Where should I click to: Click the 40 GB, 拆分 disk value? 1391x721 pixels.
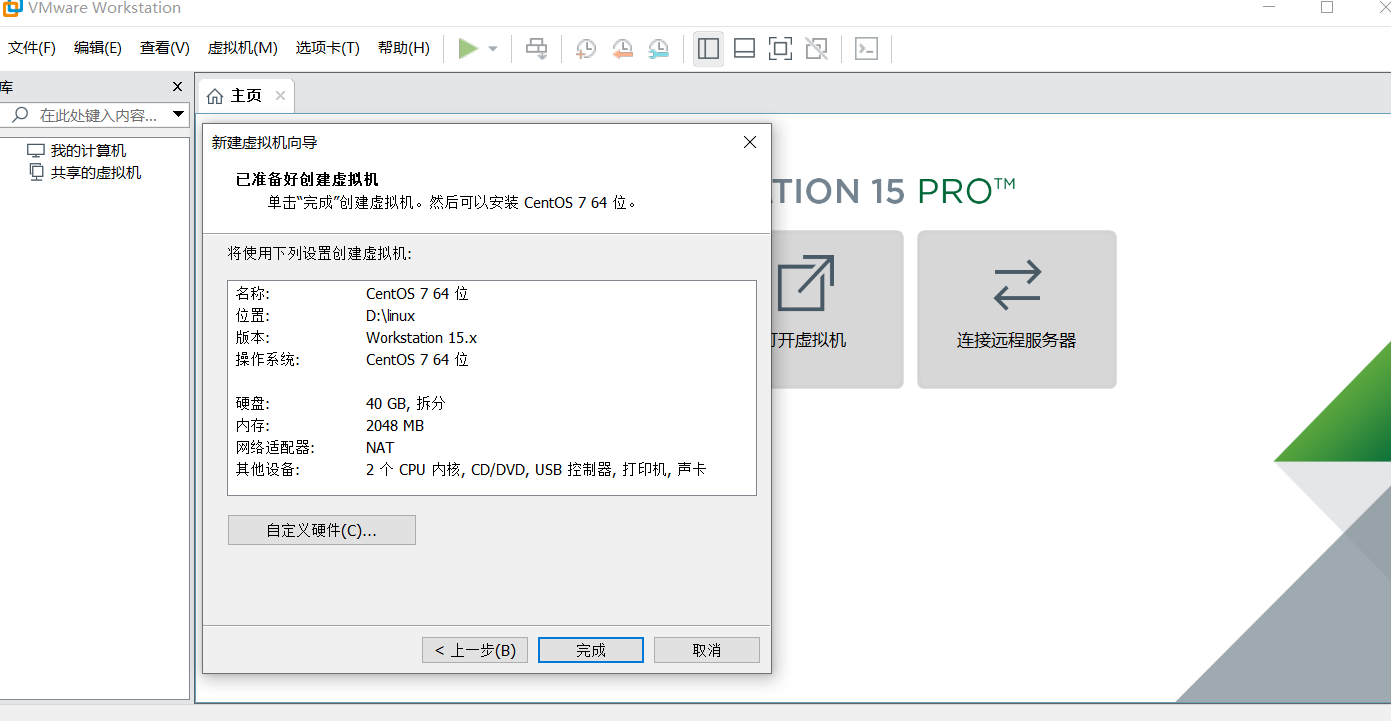[x=405, y=404]
